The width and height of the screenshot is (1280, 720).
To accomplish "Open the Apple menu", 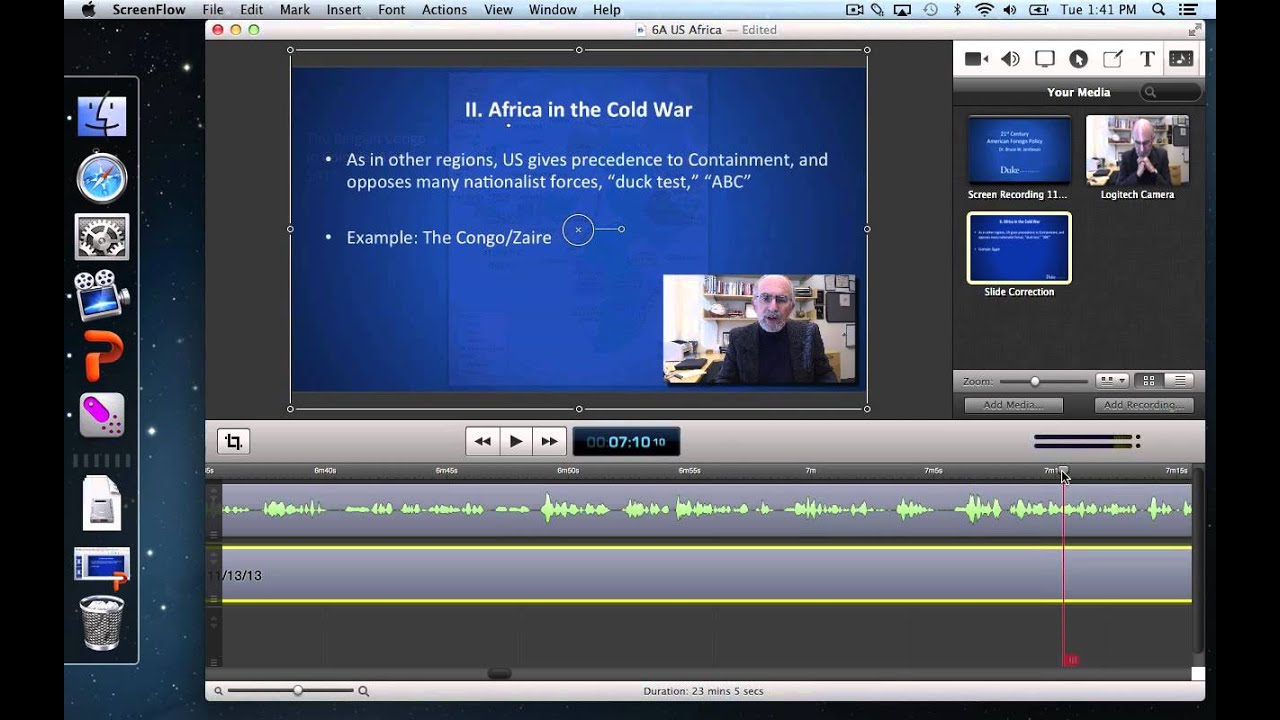I will click(x=88, y=10).
